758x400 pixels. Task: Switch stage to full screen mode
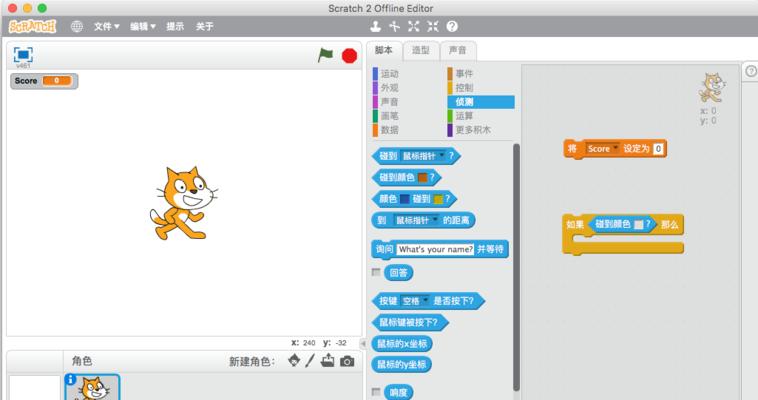(x=23, y=55)
